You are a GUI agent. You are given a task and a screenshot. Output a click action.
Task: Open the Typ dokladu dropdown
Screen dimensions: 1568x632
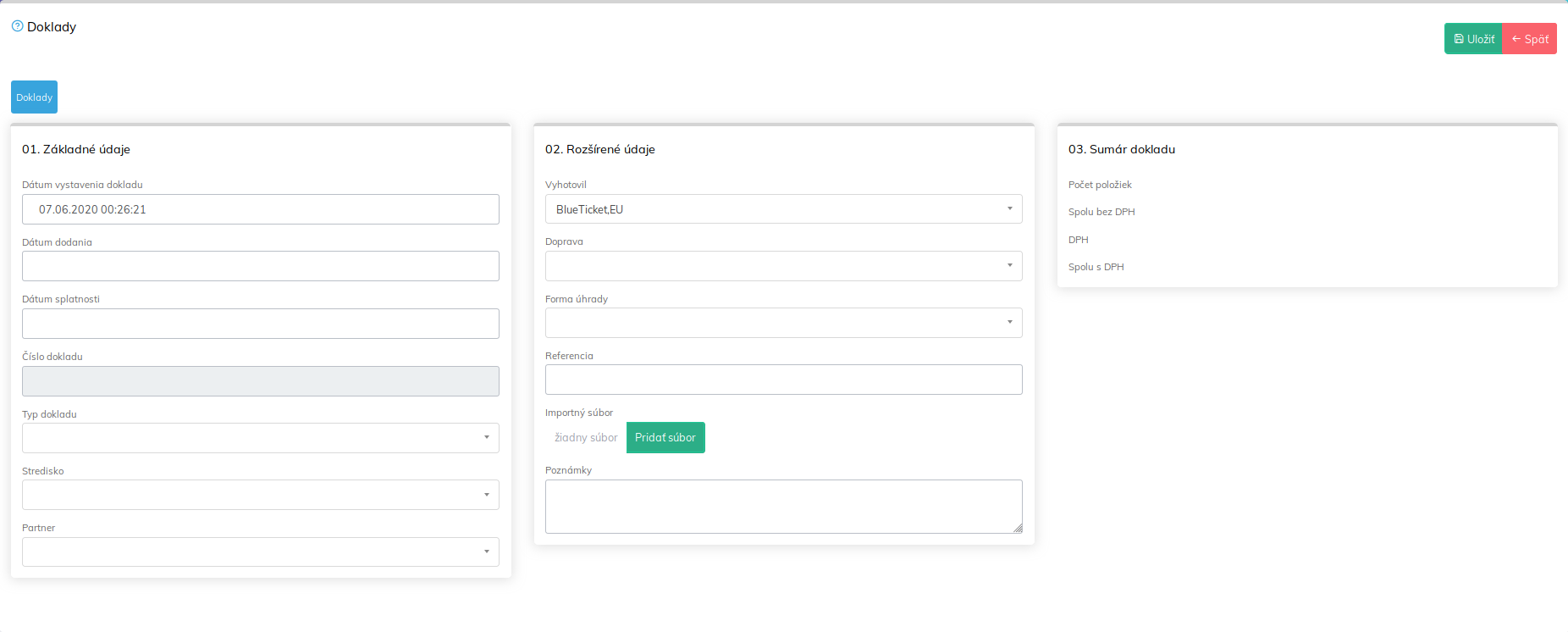260,438
